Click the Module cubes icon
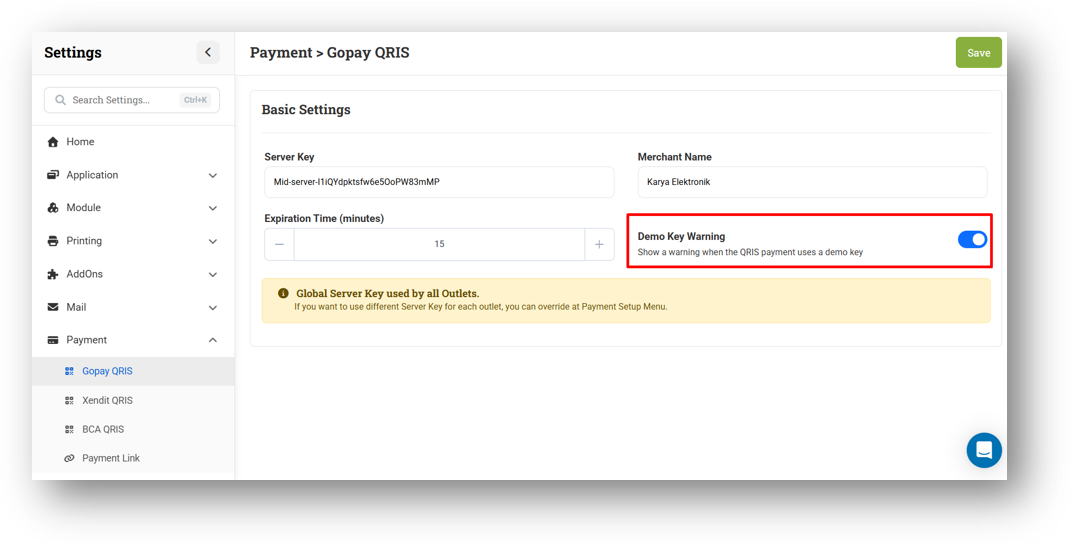This screenshot has height=545, width=1072. pyautogui.click(x=53, y=208)
